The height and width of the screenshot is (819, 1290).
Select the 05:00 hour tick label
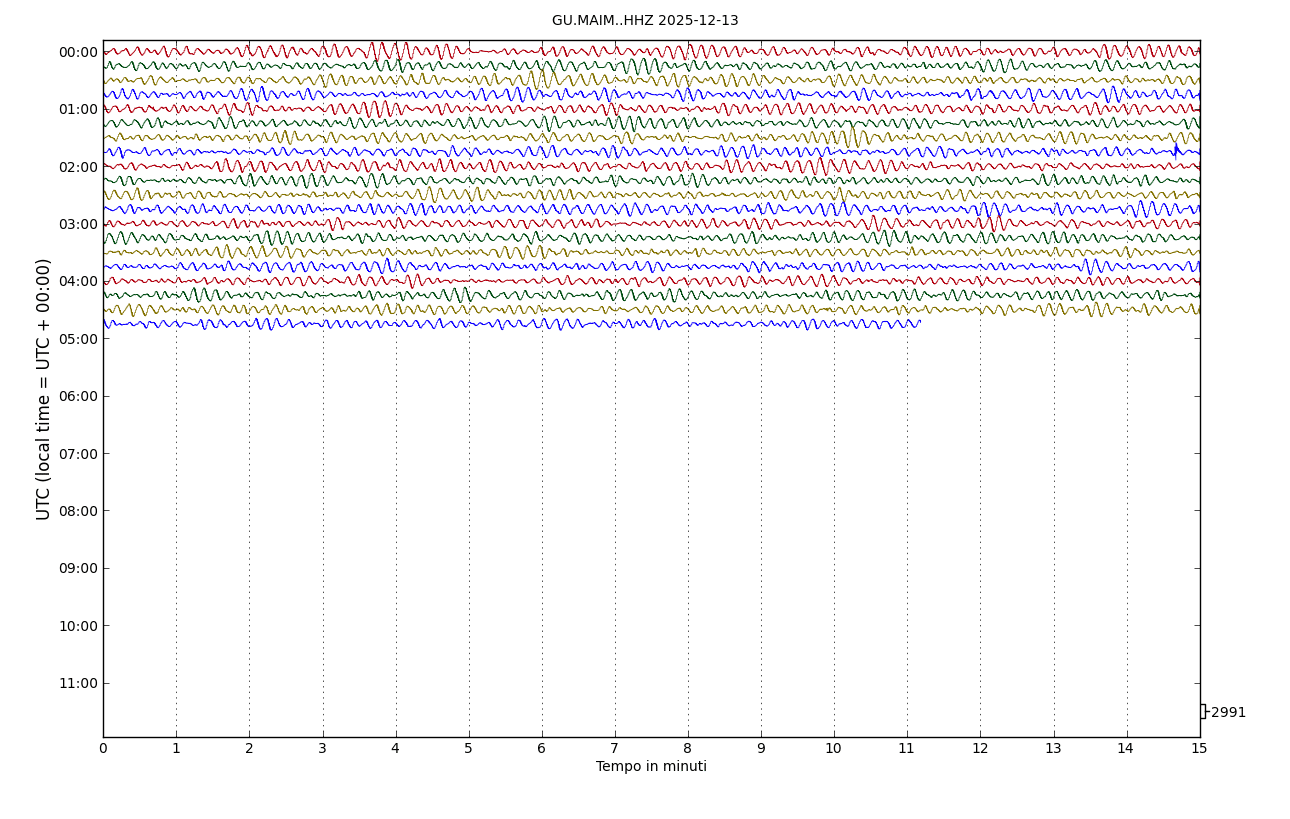[78, 339]
